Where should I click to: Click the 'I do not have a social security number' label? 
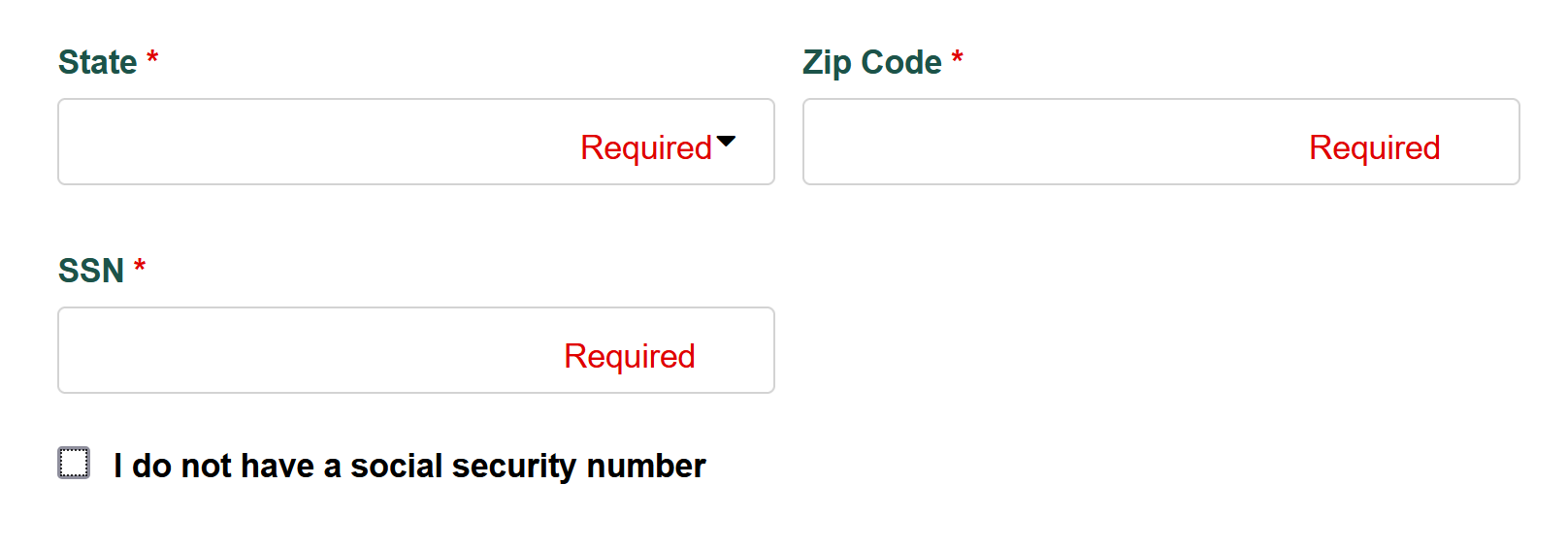point(408,466)
